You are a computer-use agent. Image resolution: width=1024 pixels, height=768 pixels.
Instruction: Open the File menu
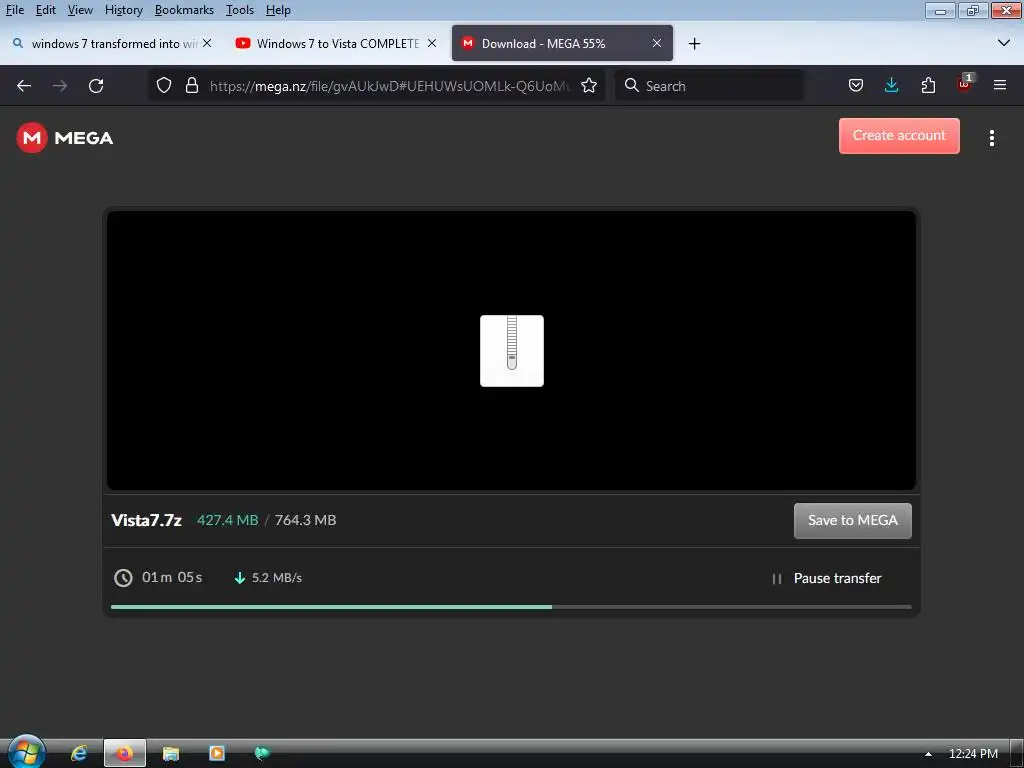(x=14, y=10)
